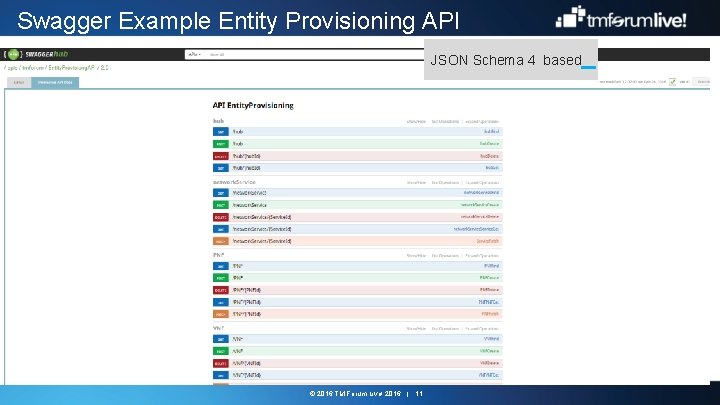Click PATCH badge of /networkService/{ServiceId}
The width and height of the screenshot is (720, 405).
(221, 241)
